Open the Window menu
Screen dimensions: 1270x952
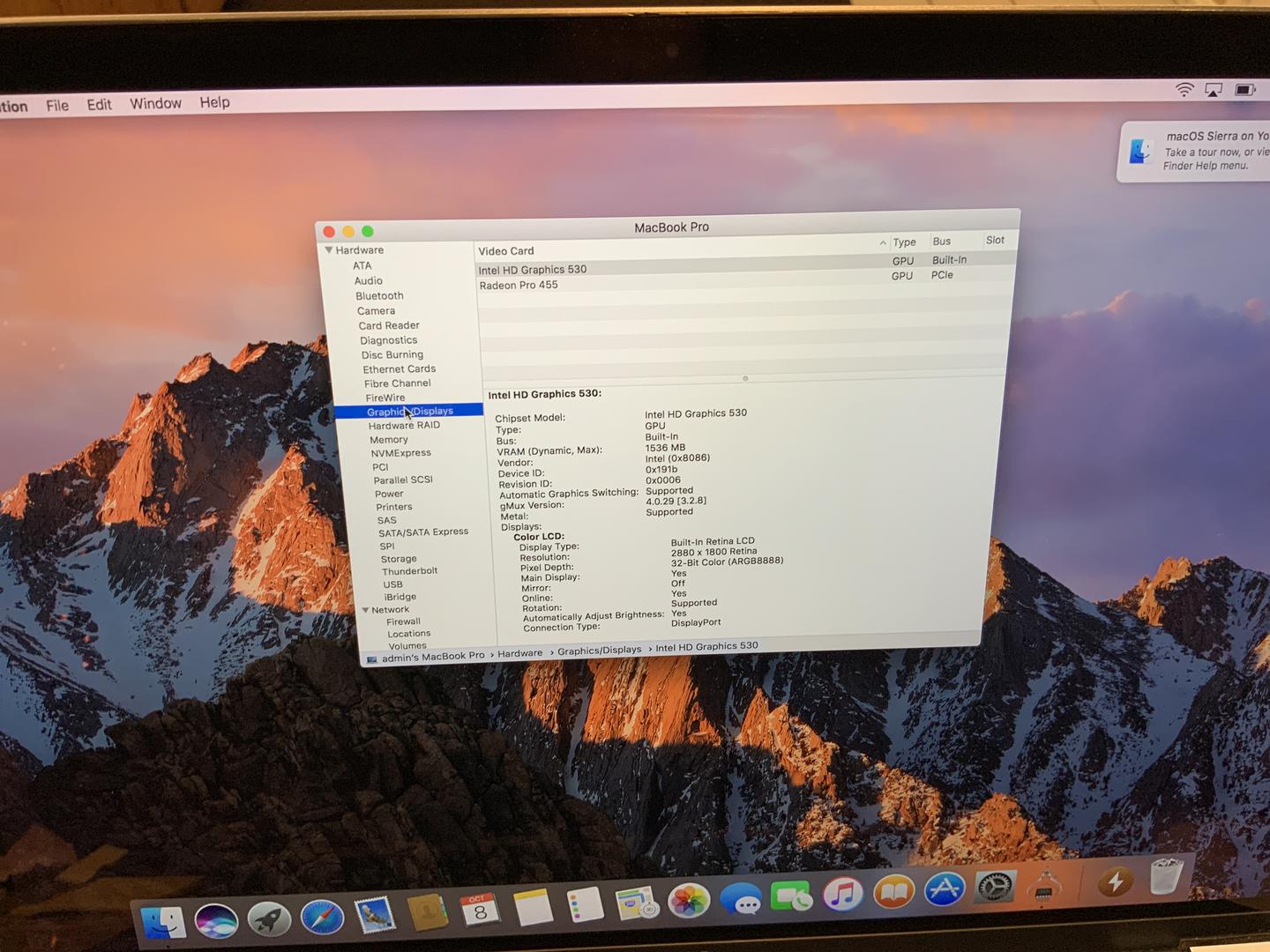pyautogui.click(x=155, y=103)
